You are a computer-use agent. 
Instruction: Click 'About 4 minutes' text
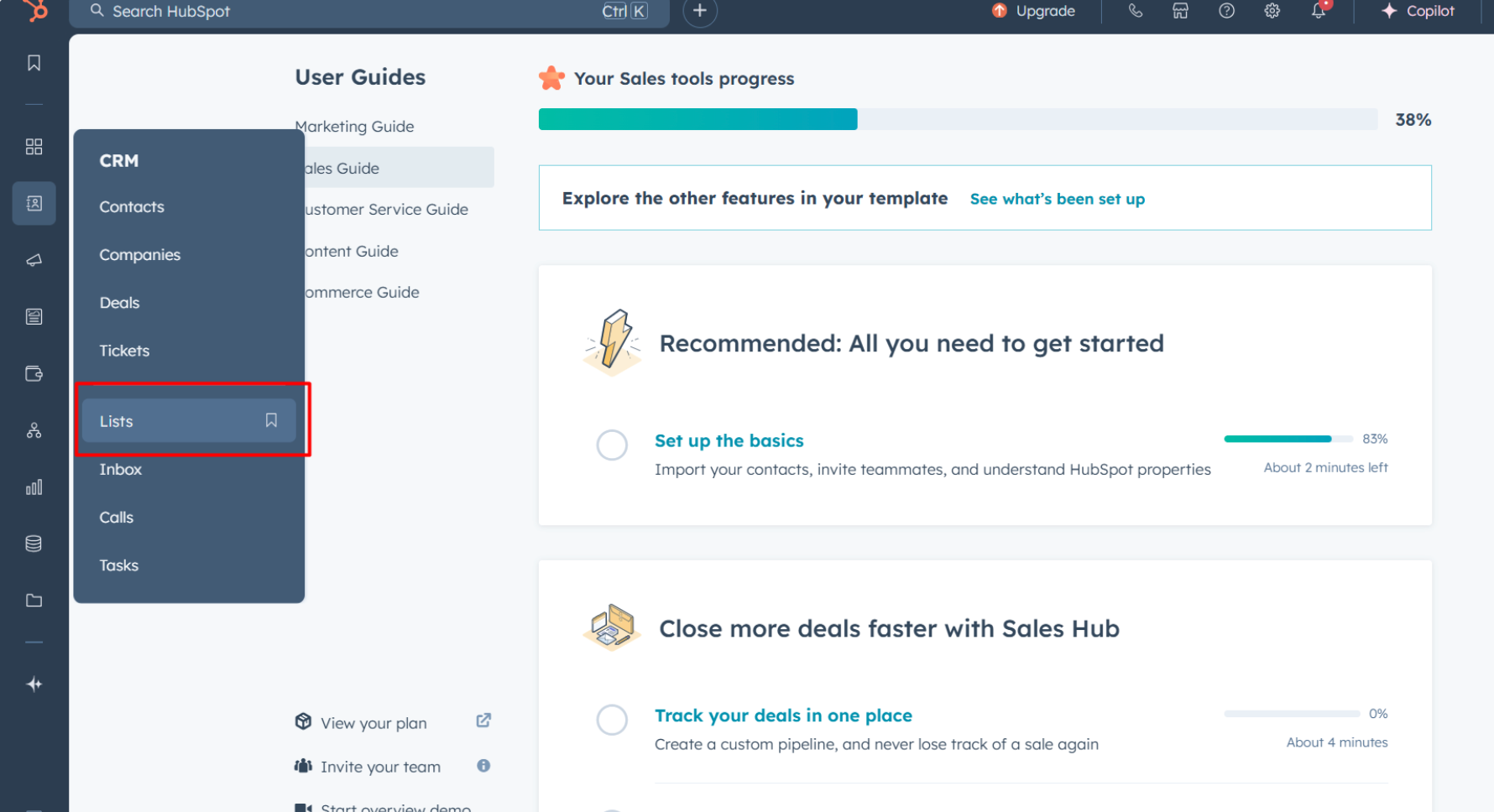(x=1336, y=742)
